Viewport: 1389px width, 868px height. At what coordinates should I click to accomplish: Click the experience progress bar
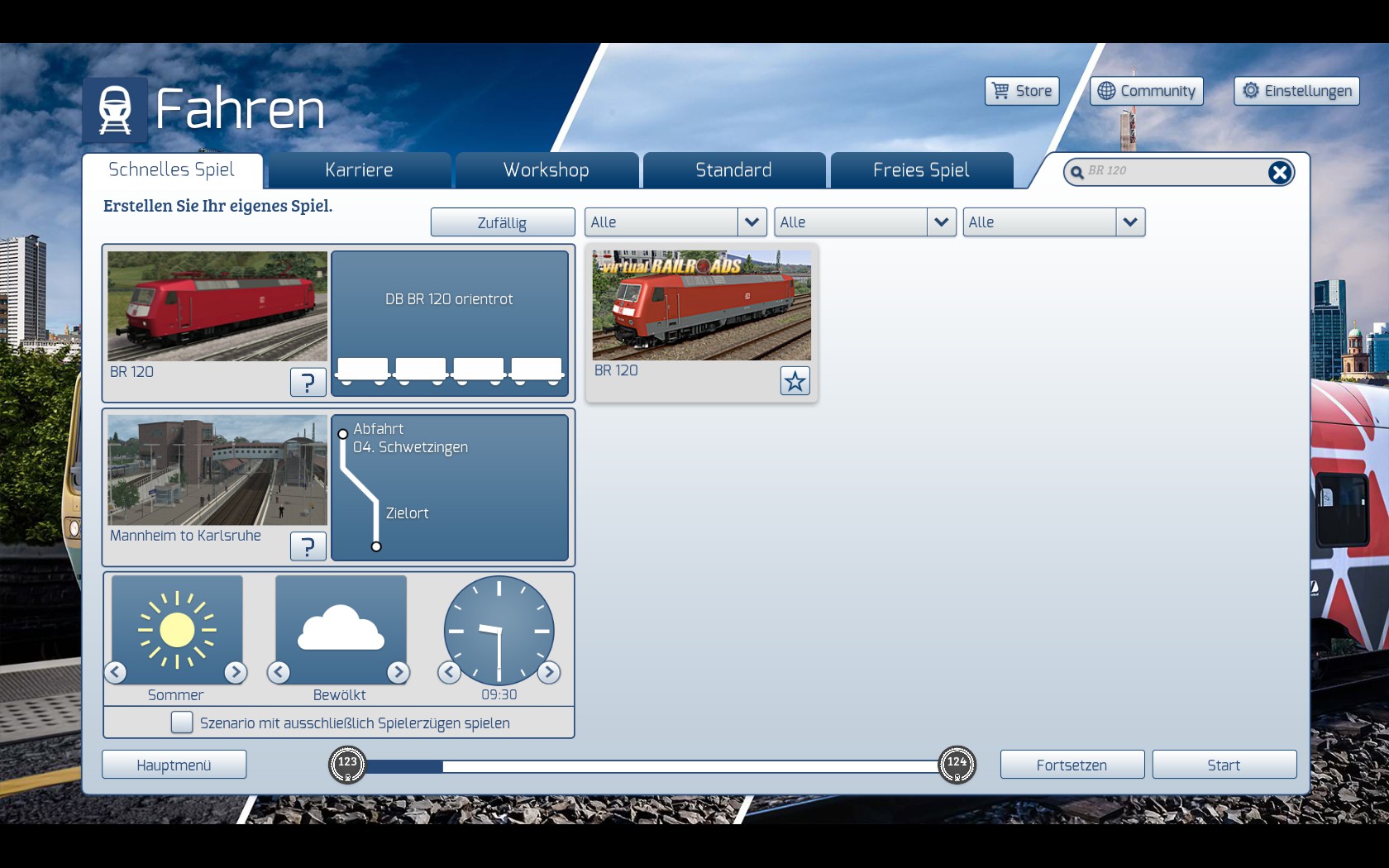(x=652, y=766)
